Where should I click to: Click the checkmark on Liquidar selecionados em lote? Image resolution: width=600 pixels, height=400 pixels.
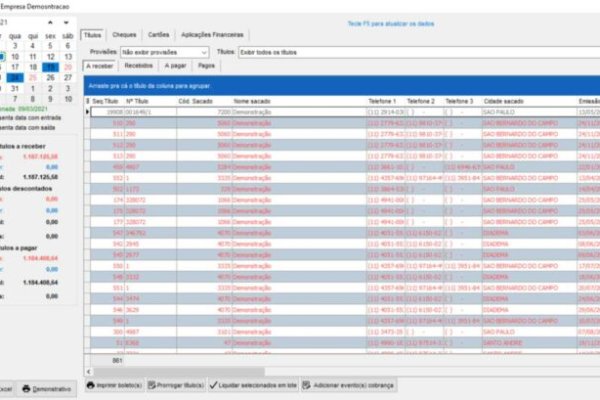tap(214, 385)
